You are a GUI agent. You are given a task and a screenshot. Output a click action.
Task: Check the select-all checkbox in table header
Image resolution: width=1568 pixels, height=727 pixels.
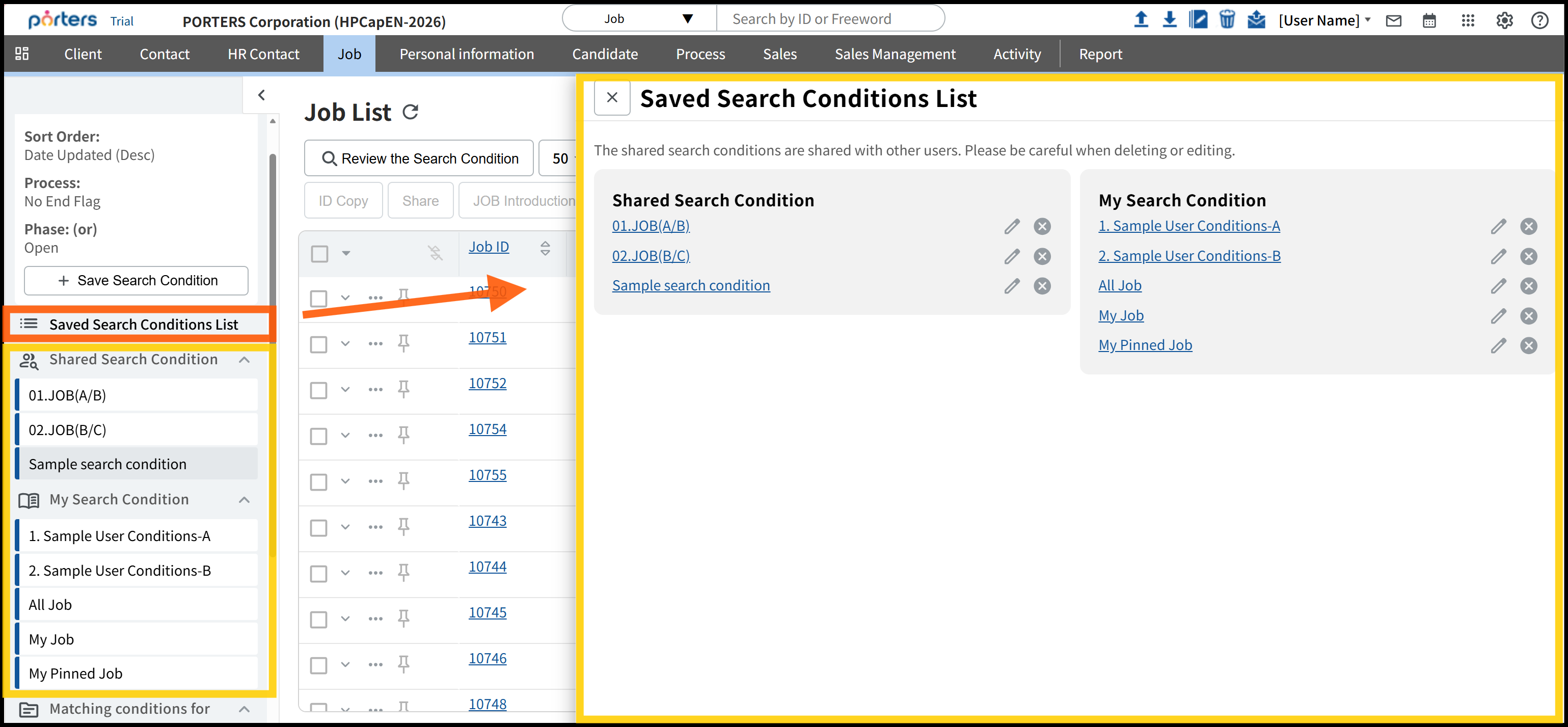pos(319,253)
